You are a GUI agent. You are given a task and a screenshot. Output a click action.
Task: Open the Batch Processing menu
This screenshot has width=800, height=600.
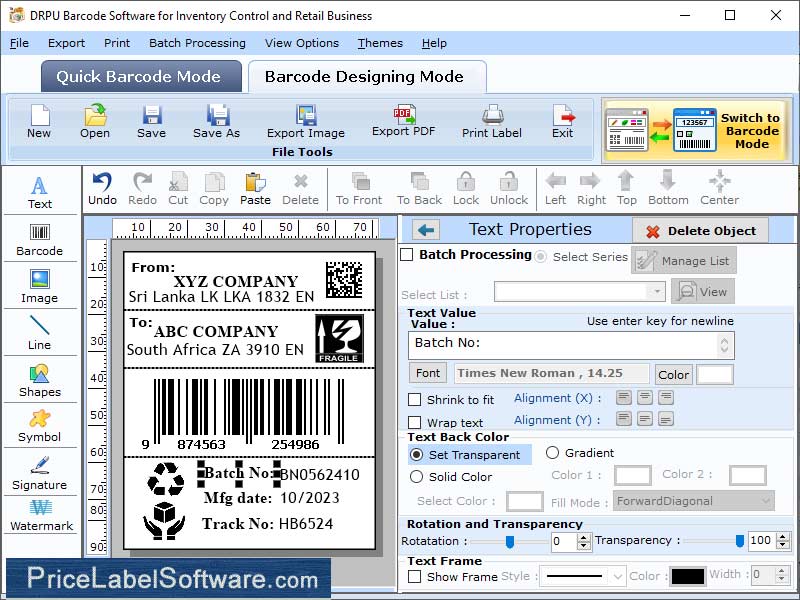[197, 43]
